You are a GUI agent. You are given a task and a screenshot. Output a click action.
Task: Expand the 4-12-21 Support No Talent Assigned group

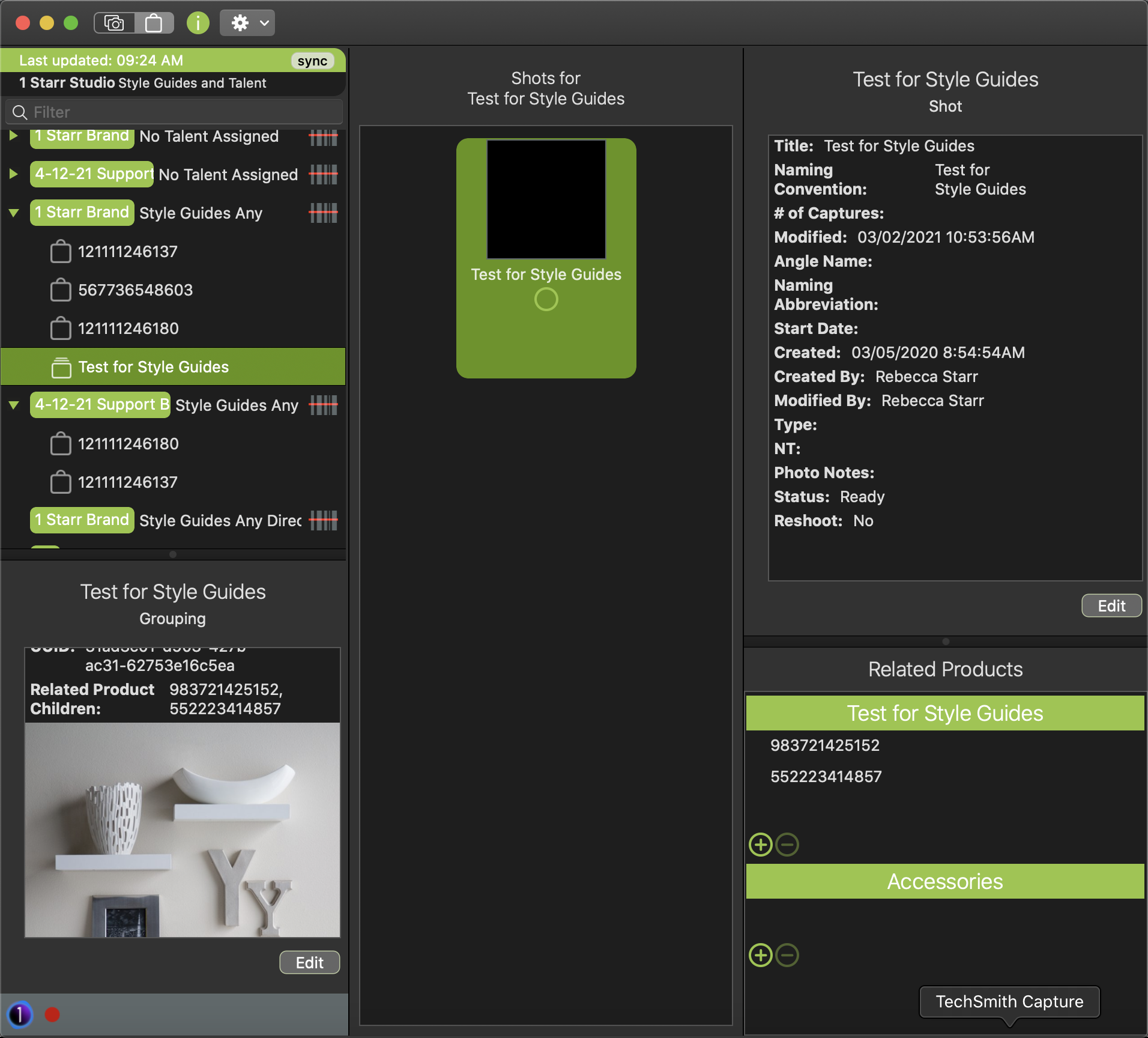coord(13,174)
